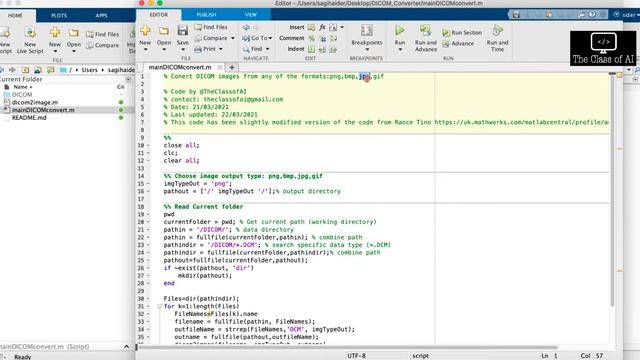Switch to the PLOTS tab
The height and width of the screenshot is (360, 640).
tap(59, 16)
